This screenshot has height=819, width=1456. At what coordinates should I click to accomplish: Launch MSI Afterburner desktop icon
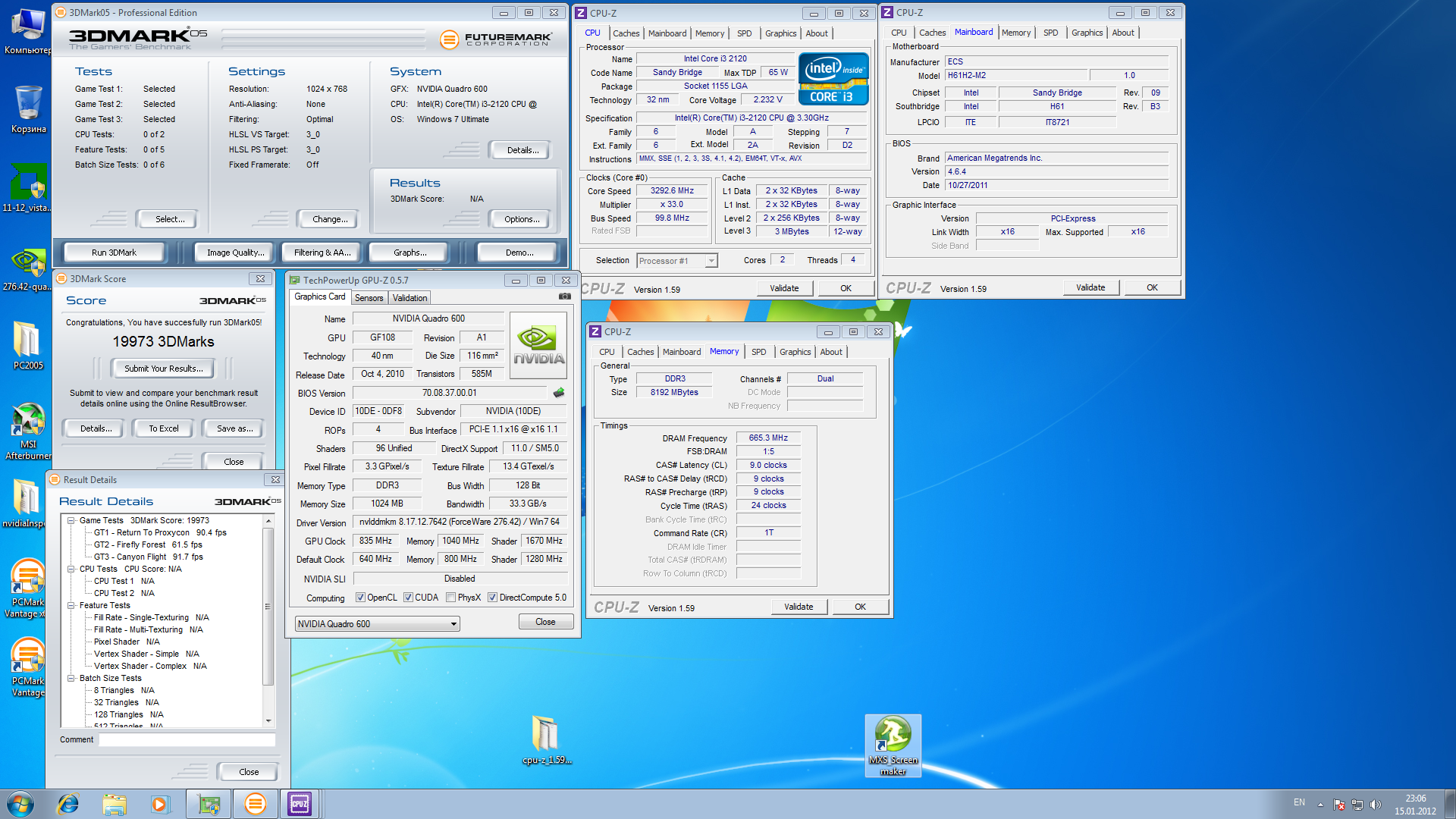28,431
